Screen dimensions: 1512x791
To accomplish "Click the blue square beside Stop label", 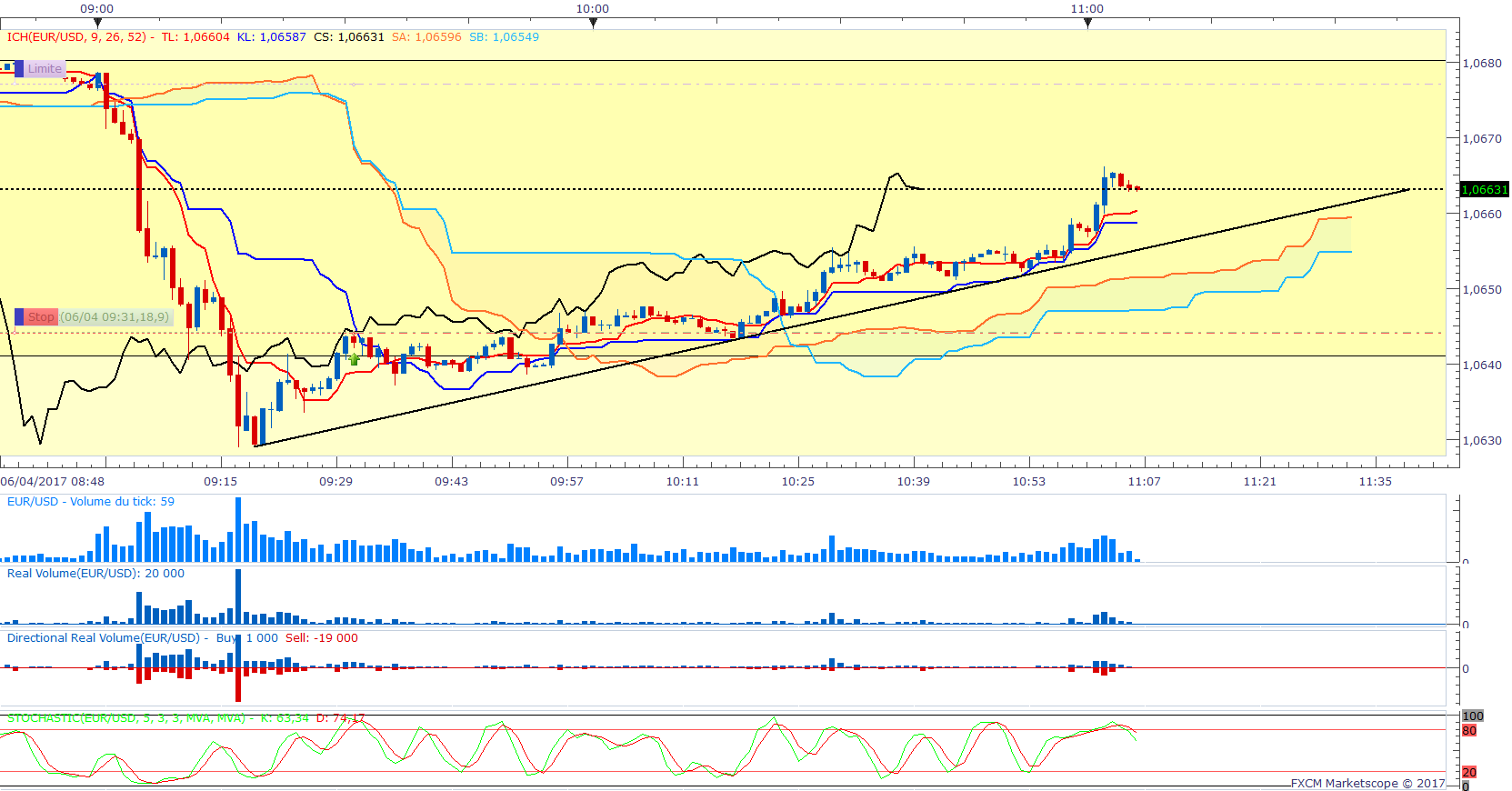I will (19, 317).
